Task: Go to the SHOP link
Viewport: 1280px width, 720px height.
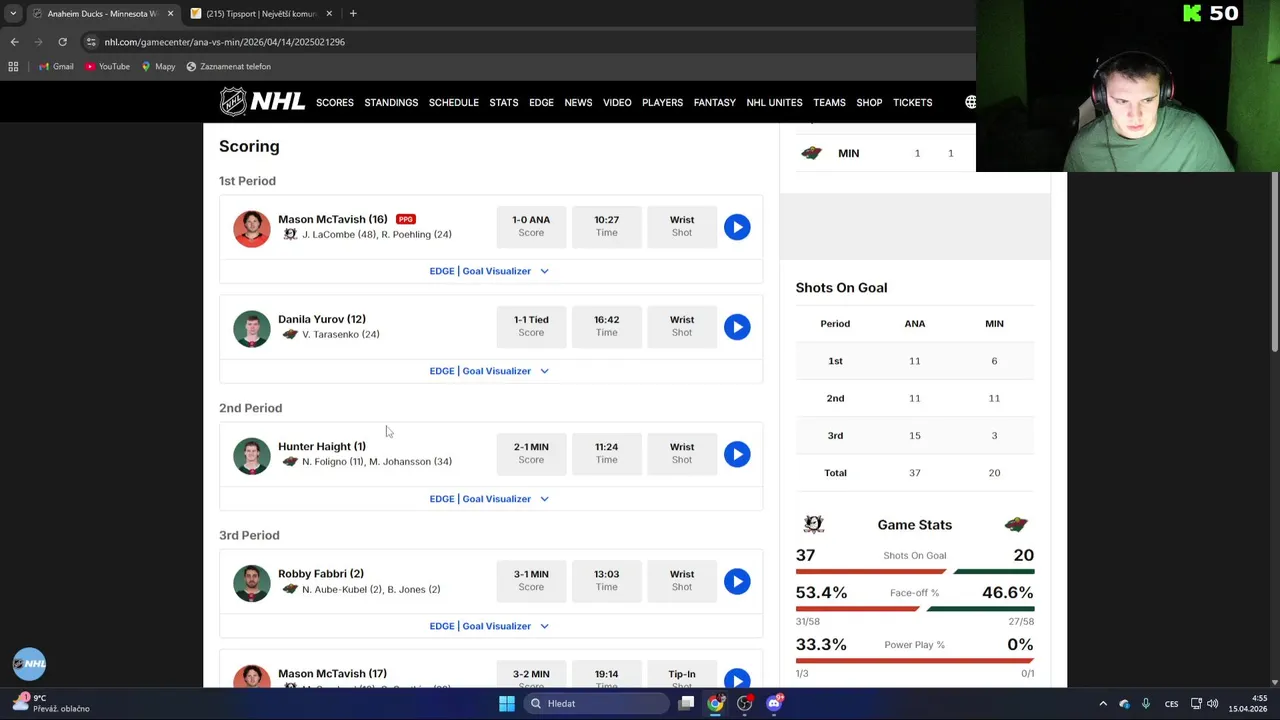Action: (869, 102)
